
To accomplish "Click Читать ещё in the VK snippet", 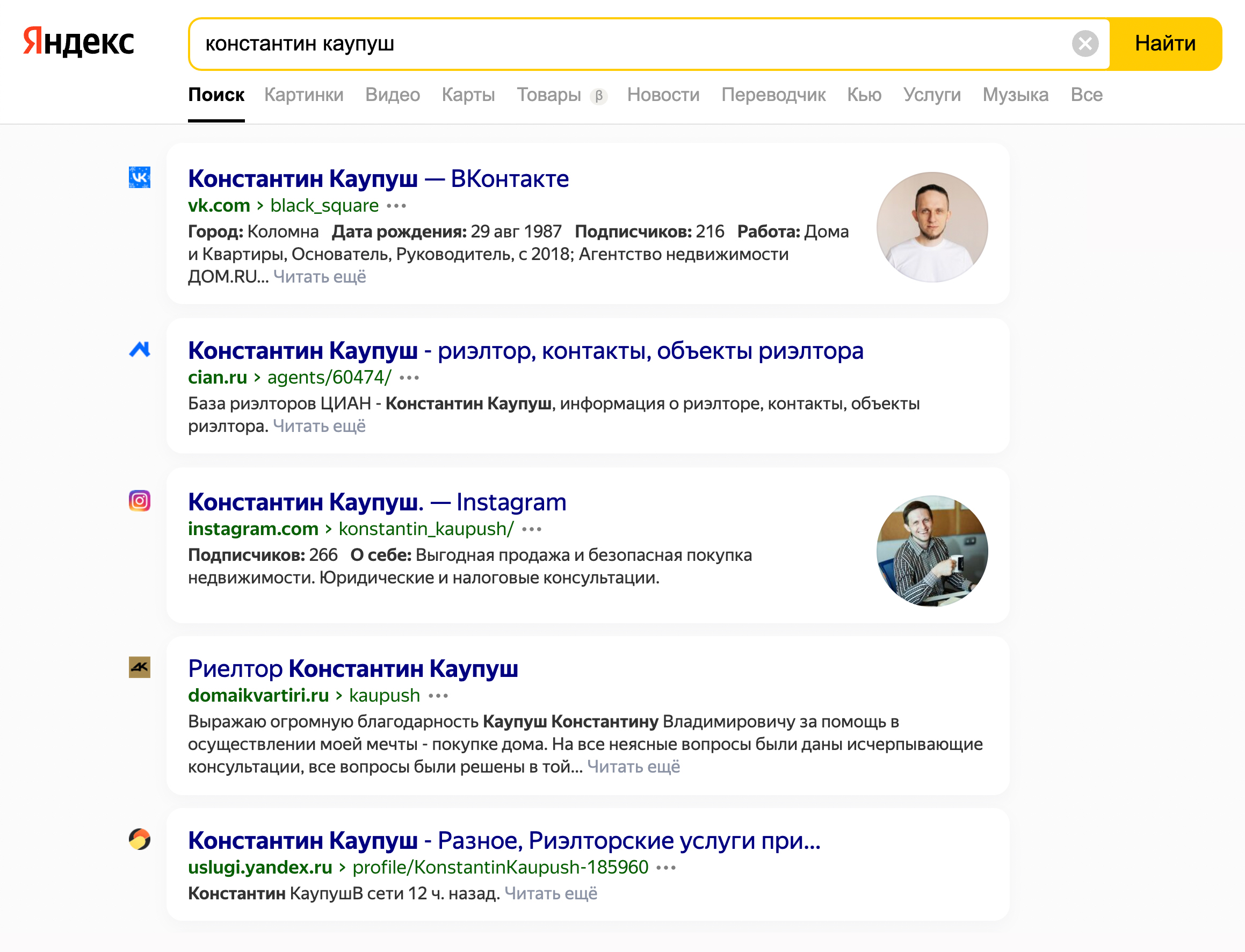I will pos(320,277).
